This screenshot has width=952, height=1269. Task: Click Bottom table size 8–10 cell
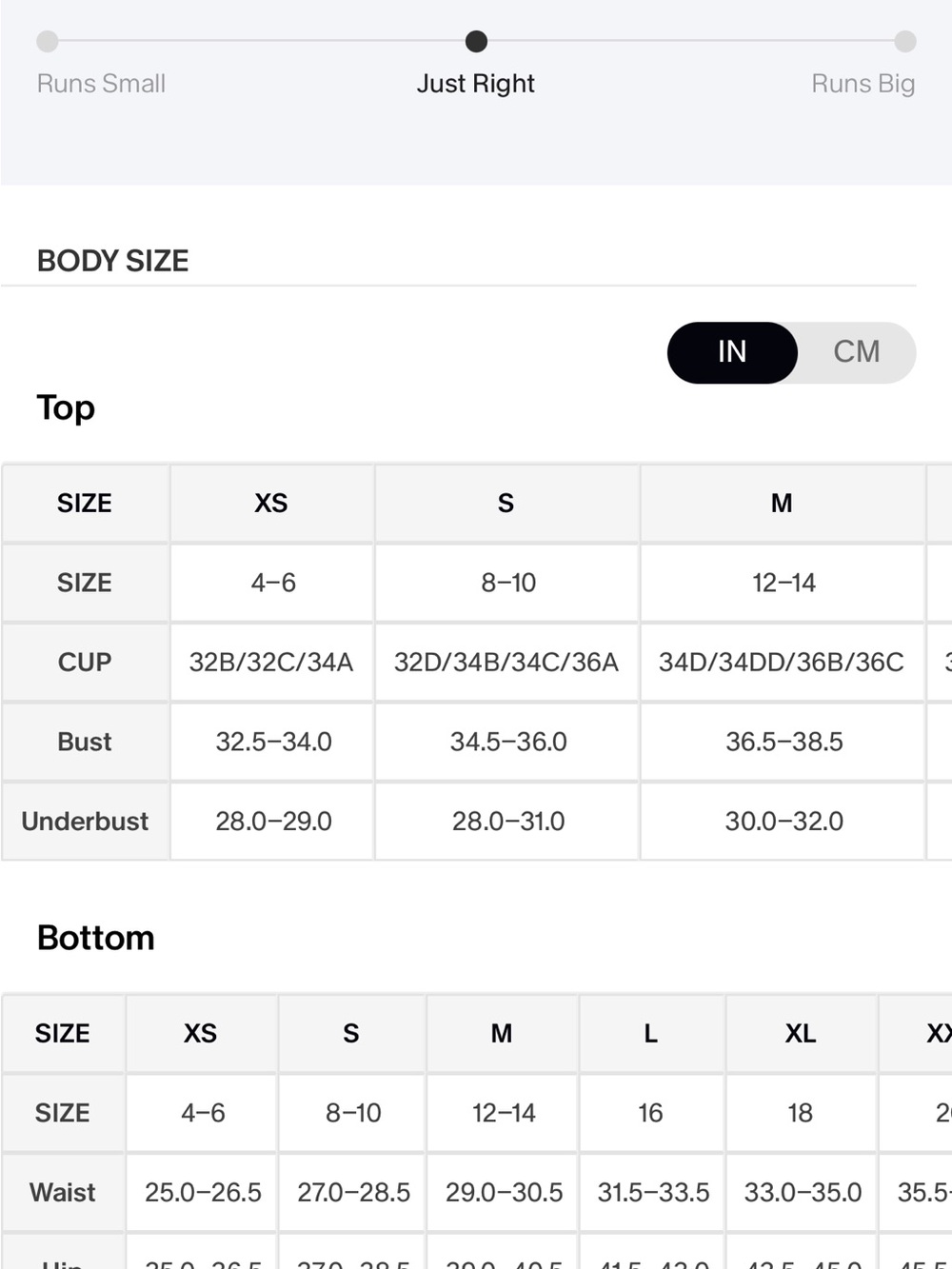353,1113
